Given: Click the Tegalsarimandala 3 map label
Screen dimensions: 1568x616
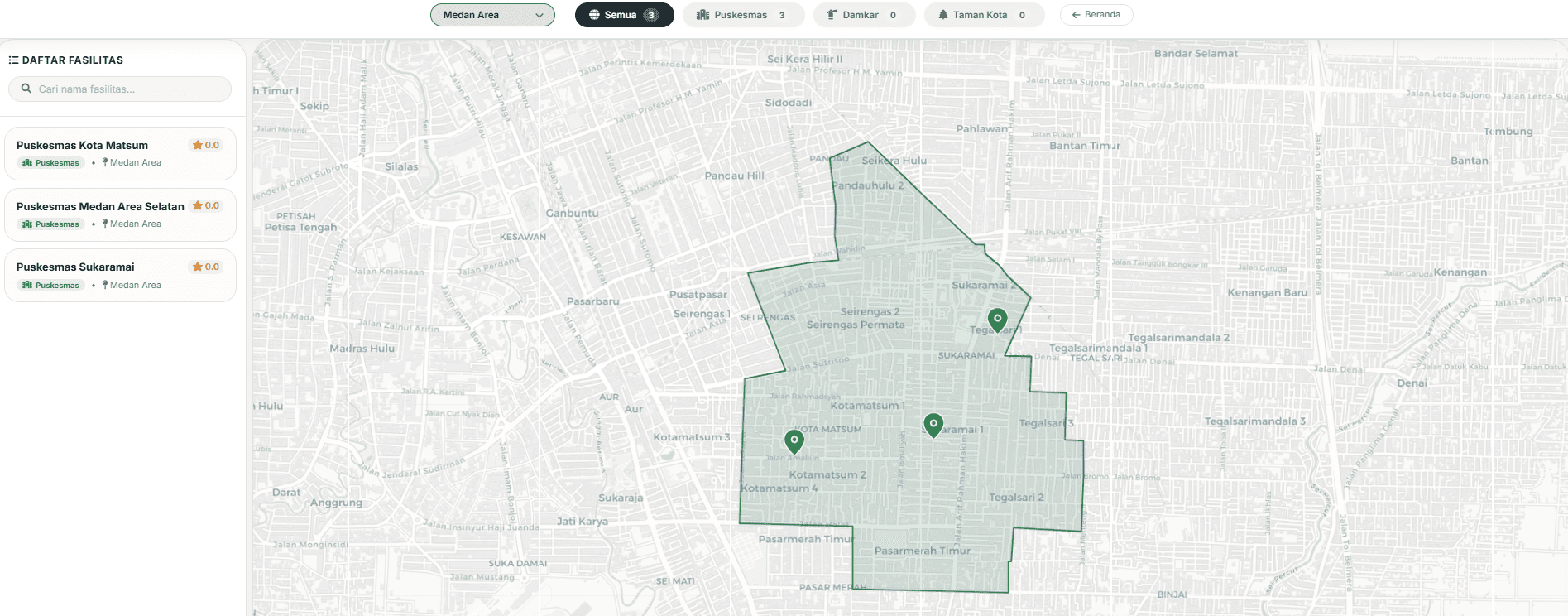Looking at the screenshot, I should point(1254,421).
